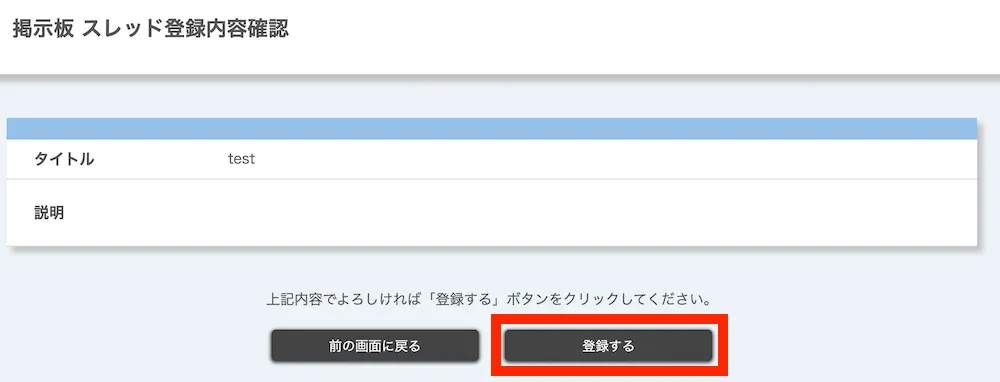Select the page heading 掲示板 スレッド登録内容確認
The height and width of the screenshot is (382, 1000).
coord(151,29)
